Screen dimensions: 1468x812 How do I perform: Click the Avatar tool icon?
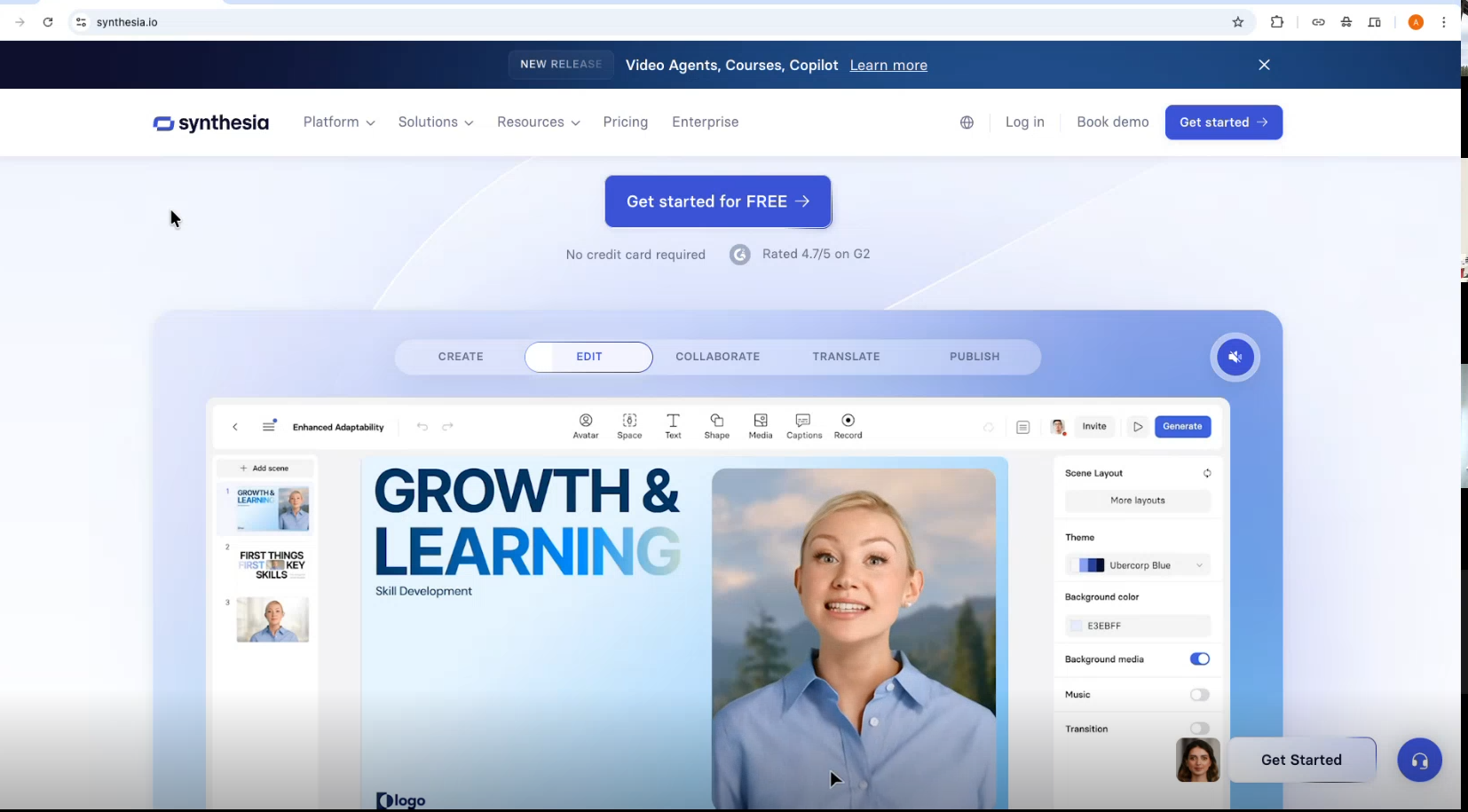pyautogui.click(x=585, y=422)
